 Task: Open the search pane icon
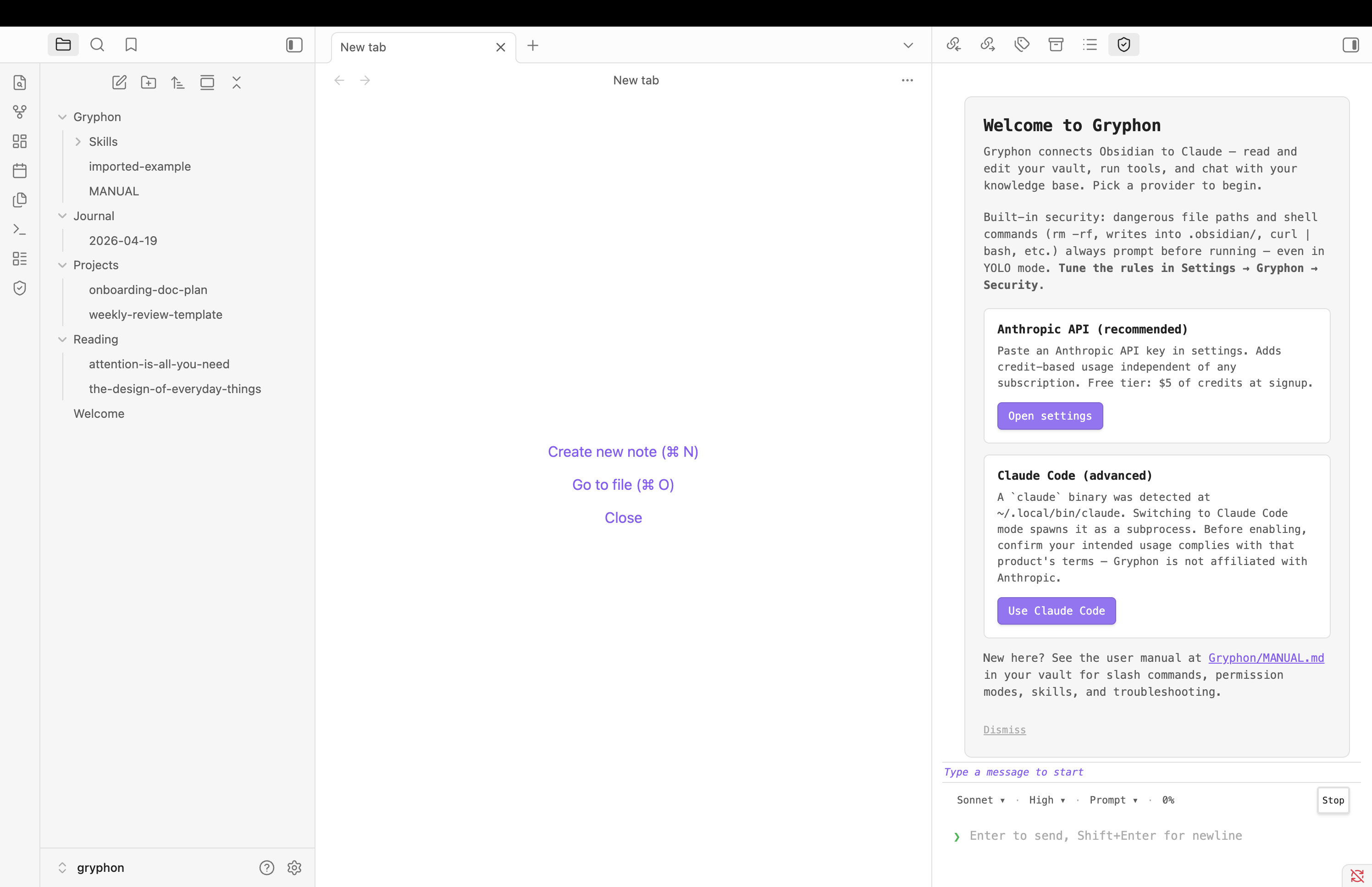pyautogui.click(x=97, y=45)
